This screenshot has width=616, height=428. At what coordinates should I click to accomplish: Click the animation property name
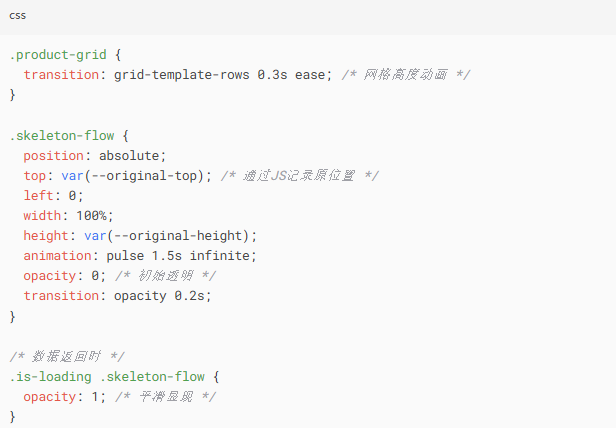pyautogui.click(x=57, y=256)
